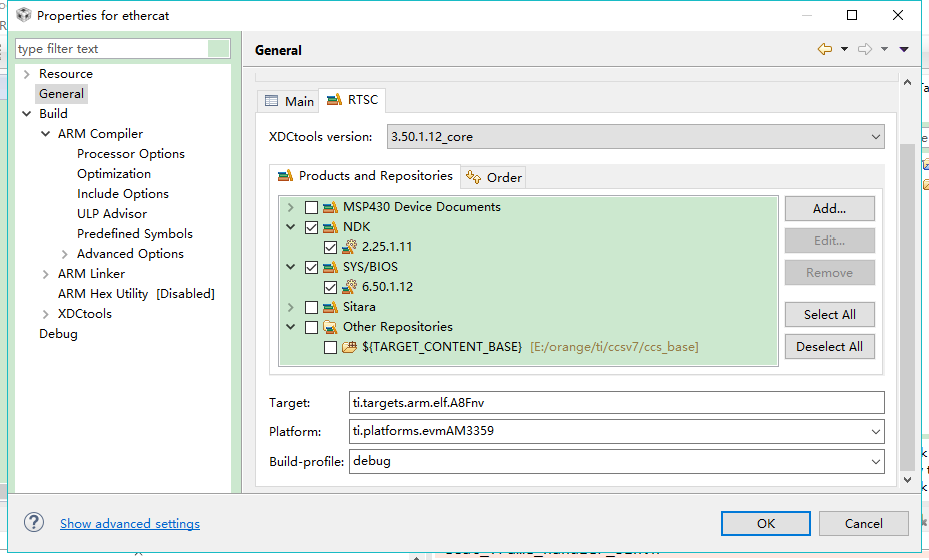Image resolution: width=929 pixels, height=560 pixels.
Task: Open the XDCtools version dropdown
Action: pos(876,137)
